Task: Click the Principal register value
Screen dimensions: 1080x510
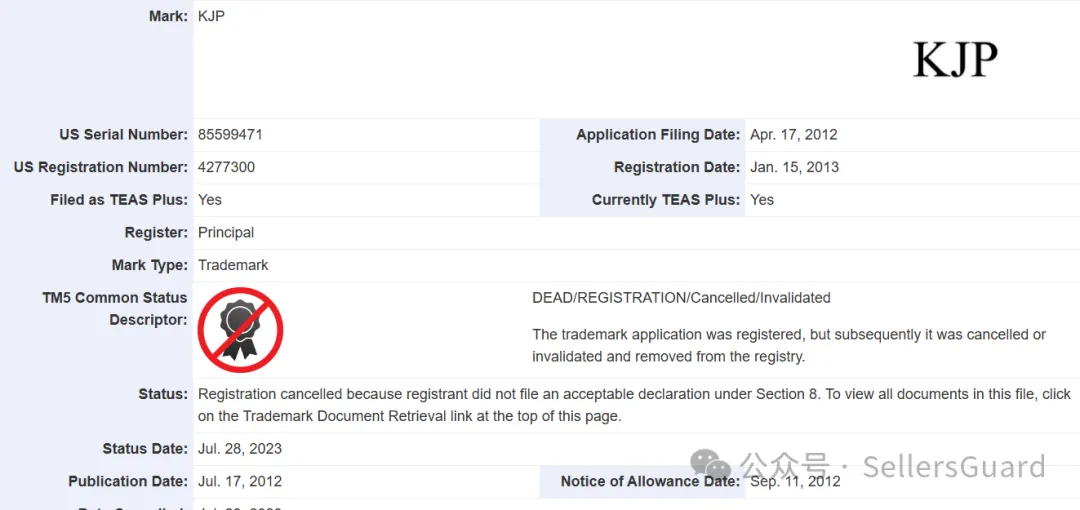Action: pyautogui.click(x=226, y=232)
